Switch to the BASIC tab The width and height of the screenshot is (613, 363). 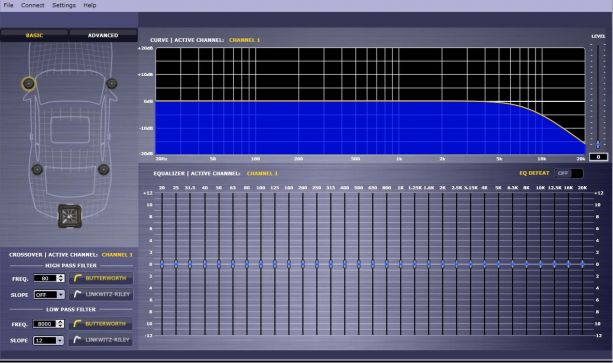34,35
